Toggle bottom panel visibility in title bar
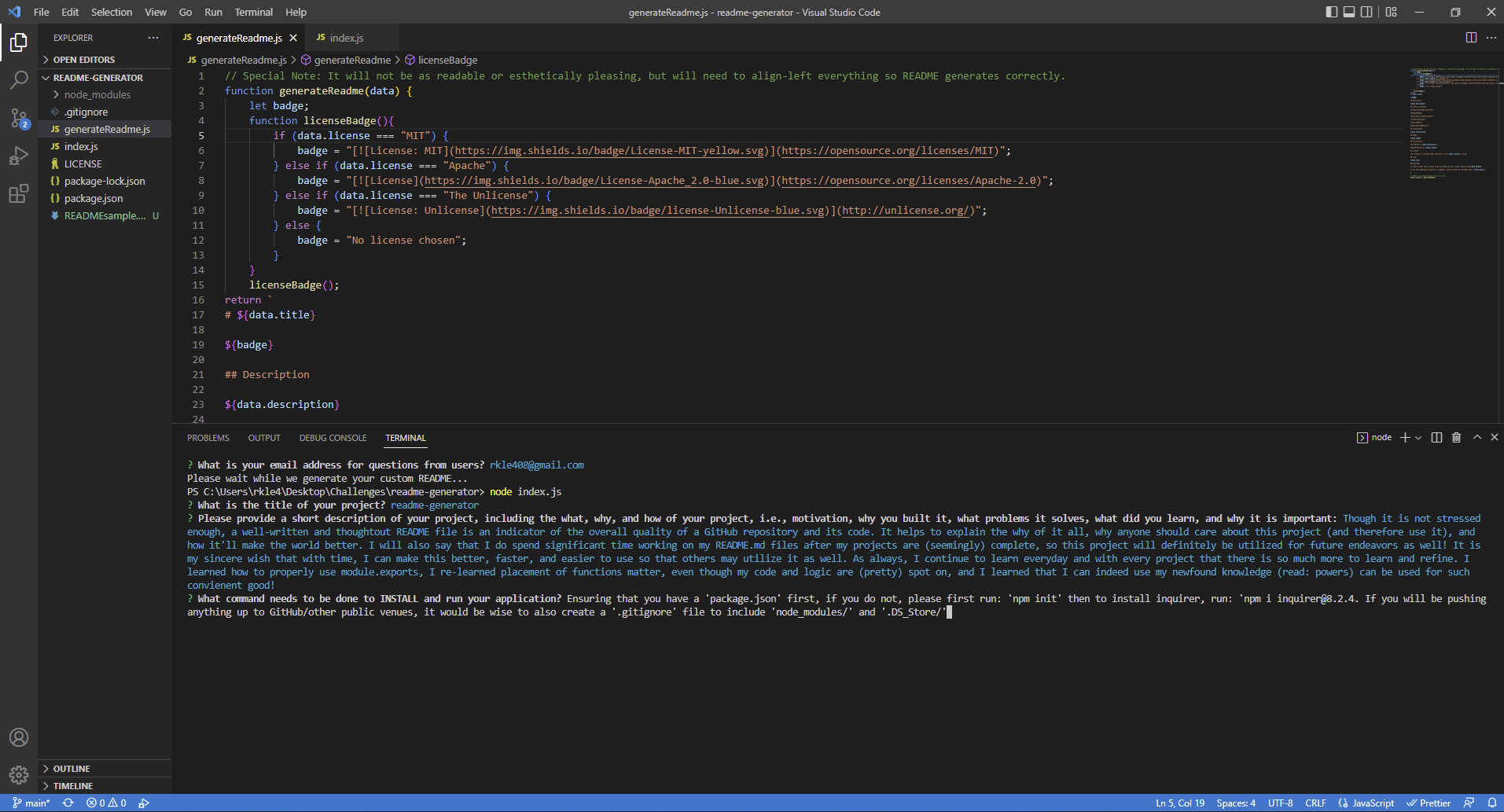Viewport: 1504px width, 812px height. pos(1349,12)
